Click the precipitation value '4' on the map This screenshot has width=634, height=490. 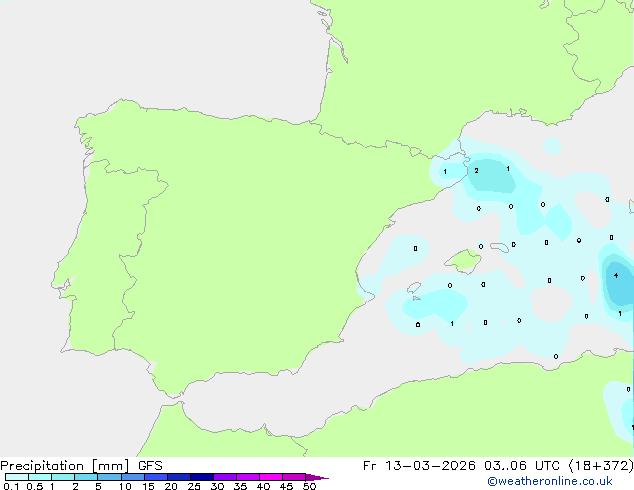pos(616,275)
